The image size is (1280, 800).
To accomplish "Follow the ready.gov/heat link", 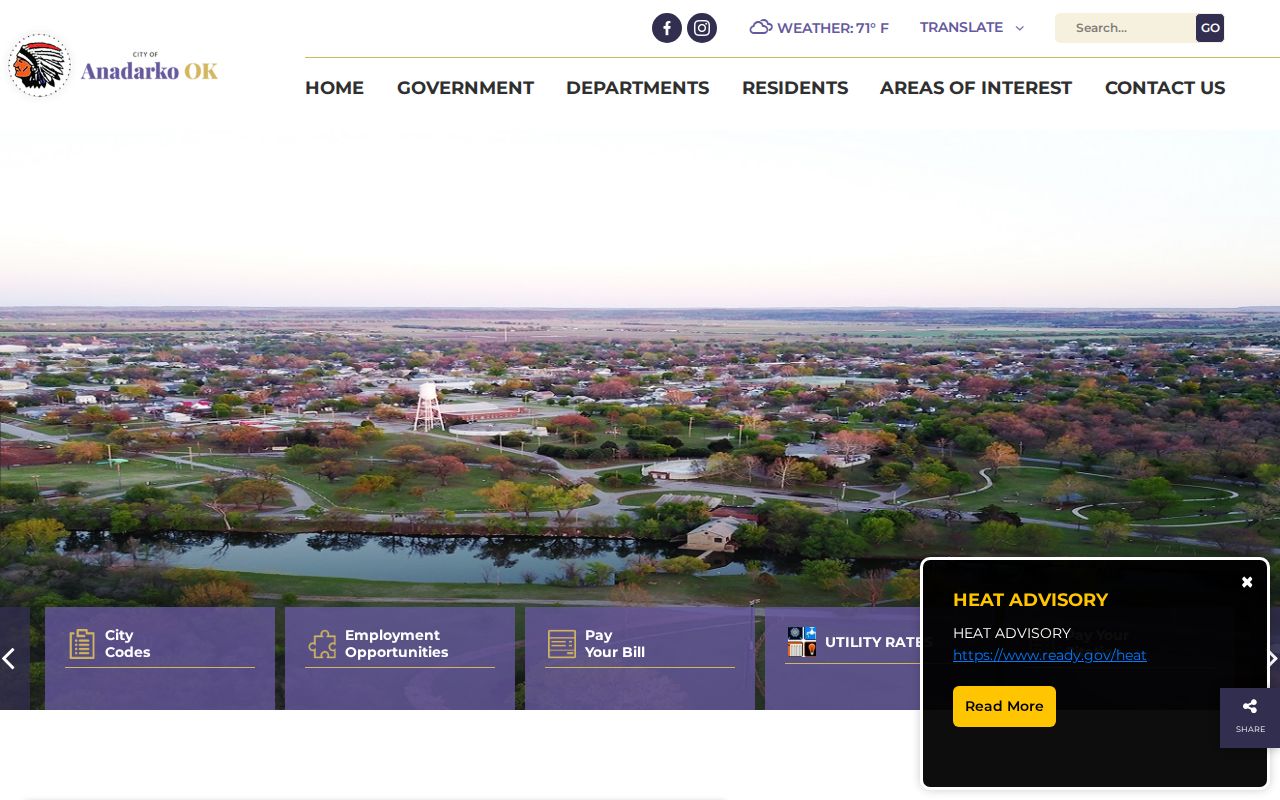I will coord(1050,655).
